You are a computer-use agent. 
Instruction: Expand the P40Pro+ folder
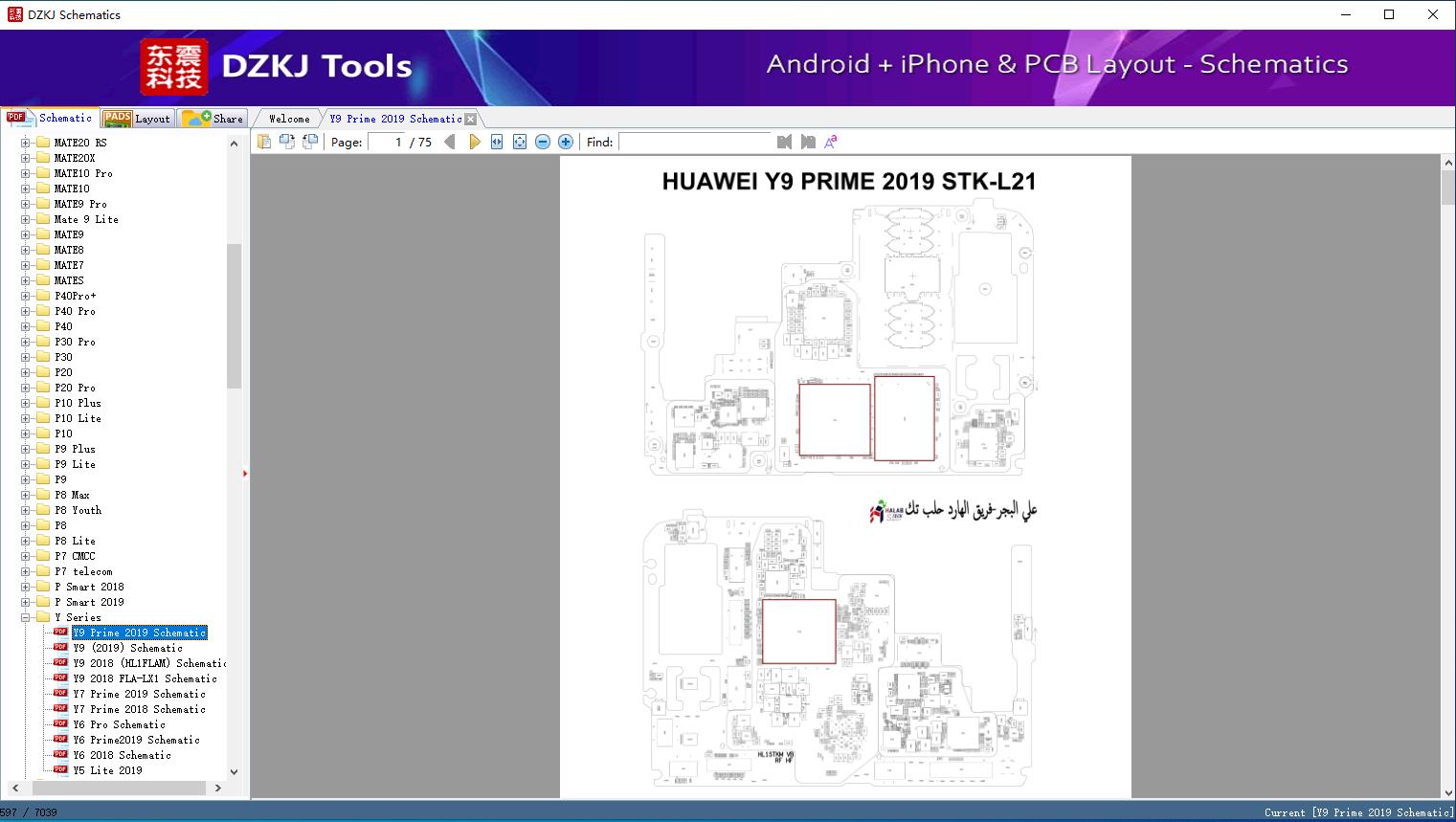tap(26, 296)
